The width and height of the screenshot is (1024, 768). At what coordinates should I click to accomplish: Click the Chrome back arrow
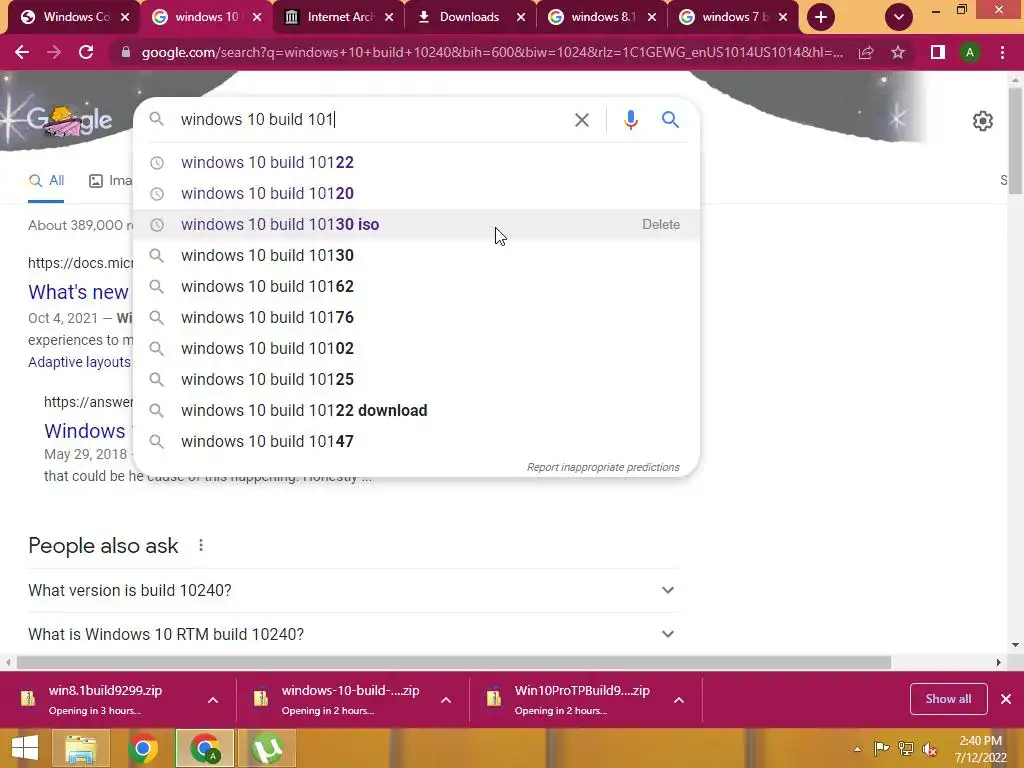(x=22, y=52)
